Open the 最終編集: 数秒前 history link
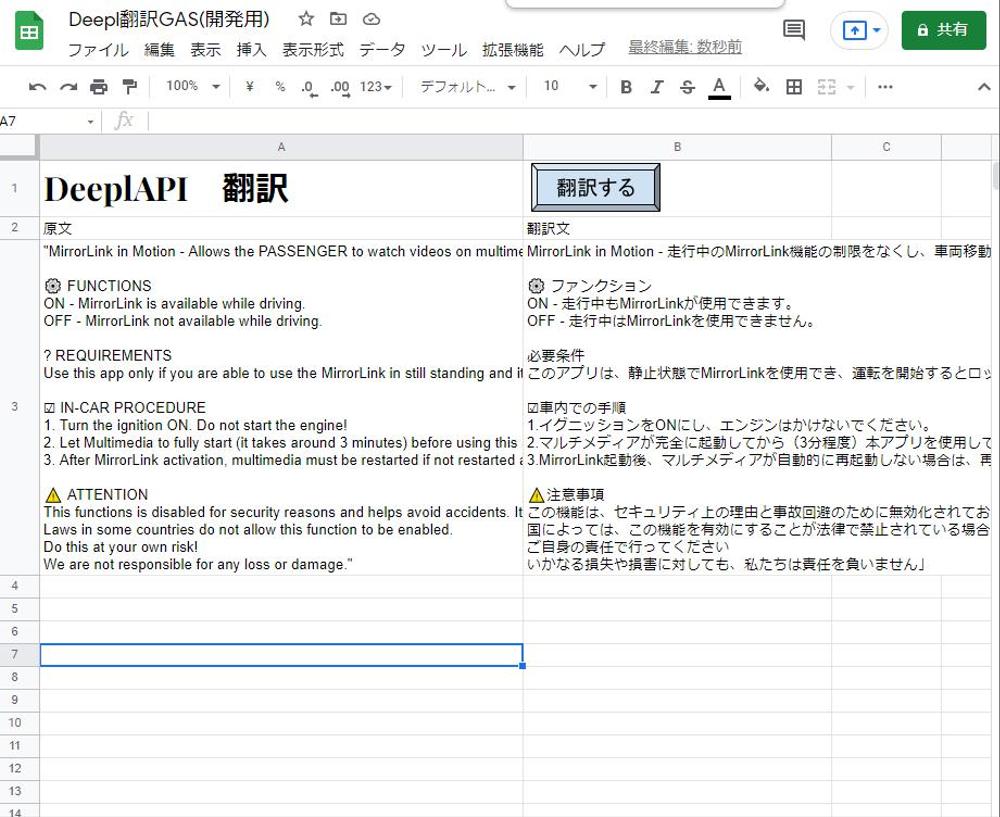Viewport: 1000px width, 817px height. [685, 47]
